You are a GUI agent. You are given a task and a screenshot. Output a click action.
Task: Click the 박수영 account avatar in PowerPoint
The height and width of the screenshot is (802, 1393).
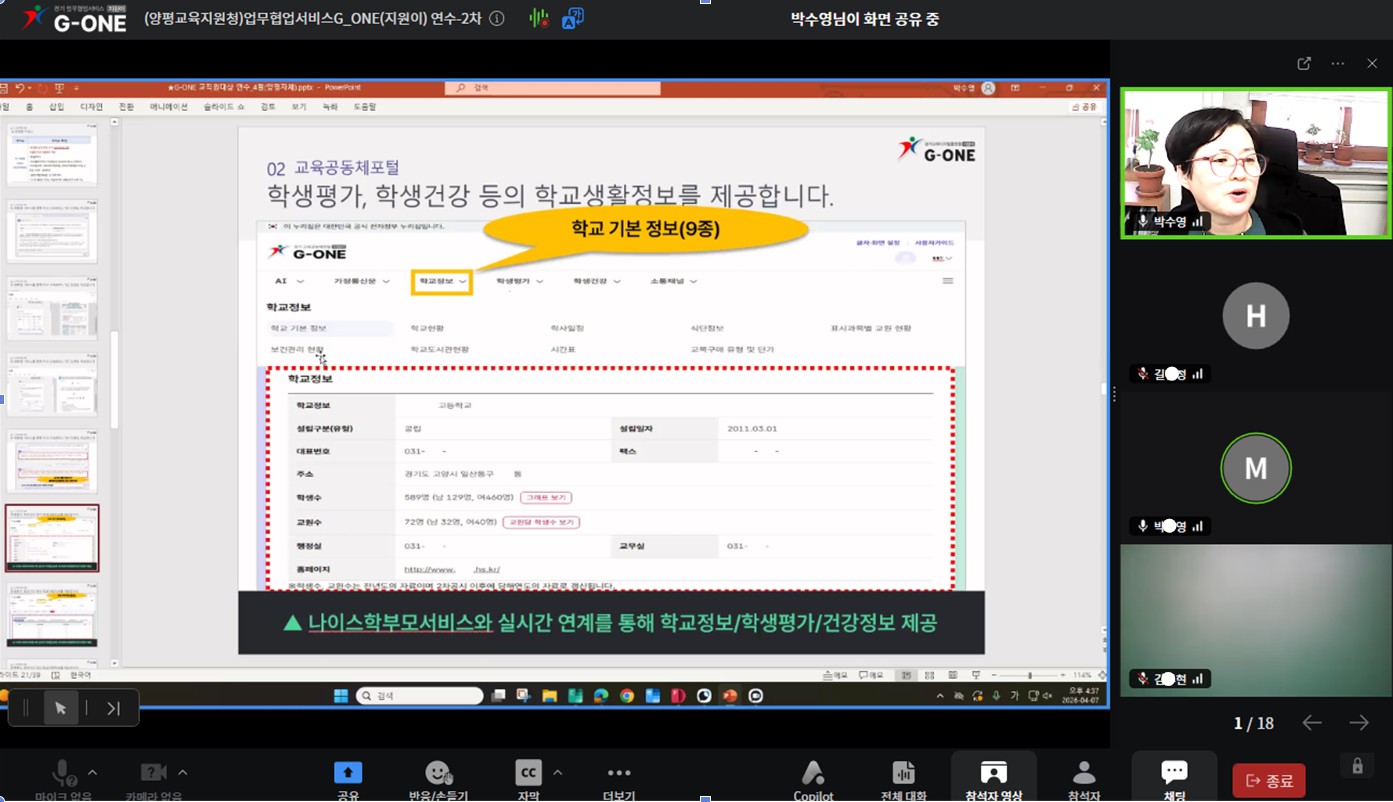tap(988, 88)
